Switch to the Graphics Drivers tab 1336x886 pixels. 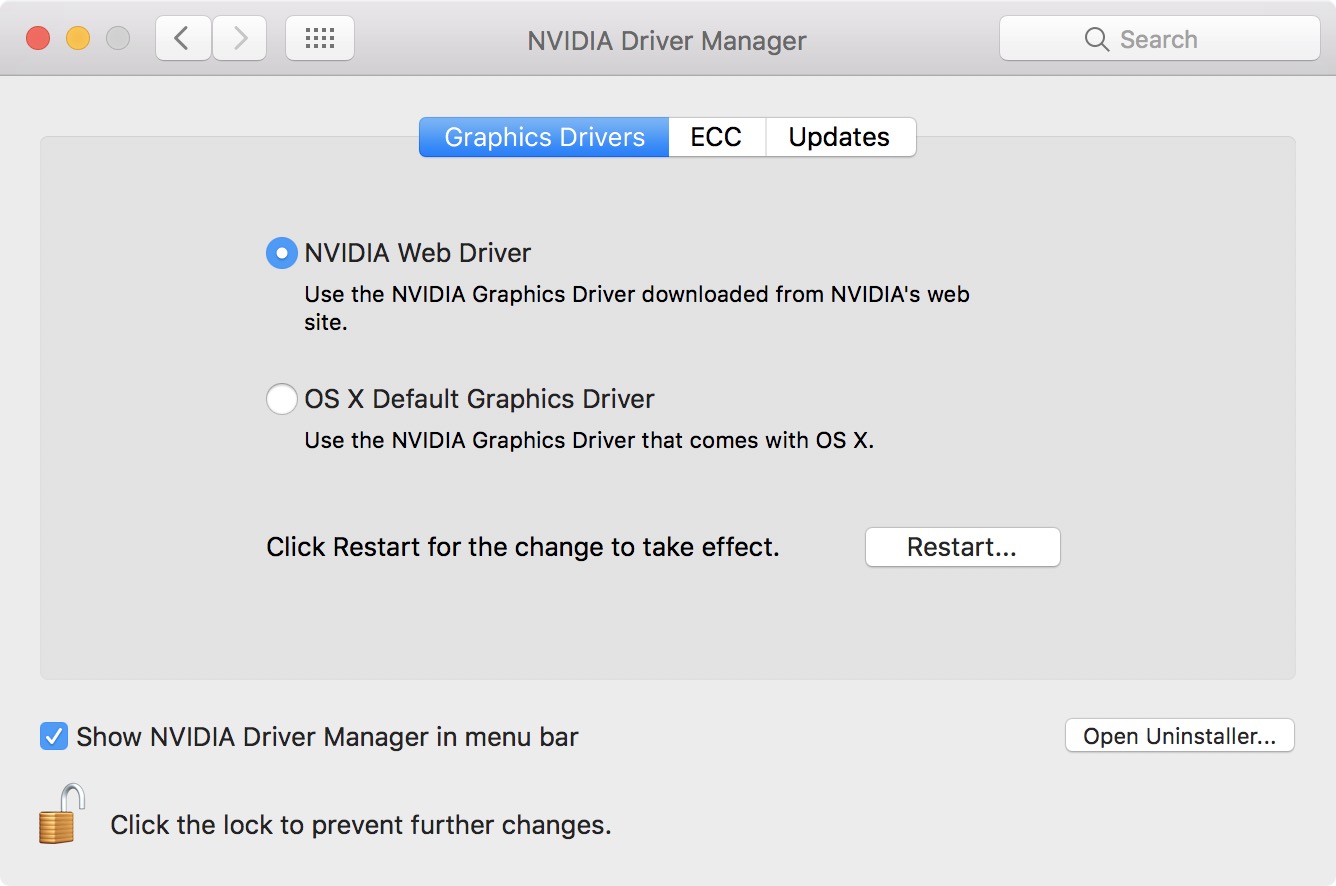pyautogui.click(x=544, y=137)
